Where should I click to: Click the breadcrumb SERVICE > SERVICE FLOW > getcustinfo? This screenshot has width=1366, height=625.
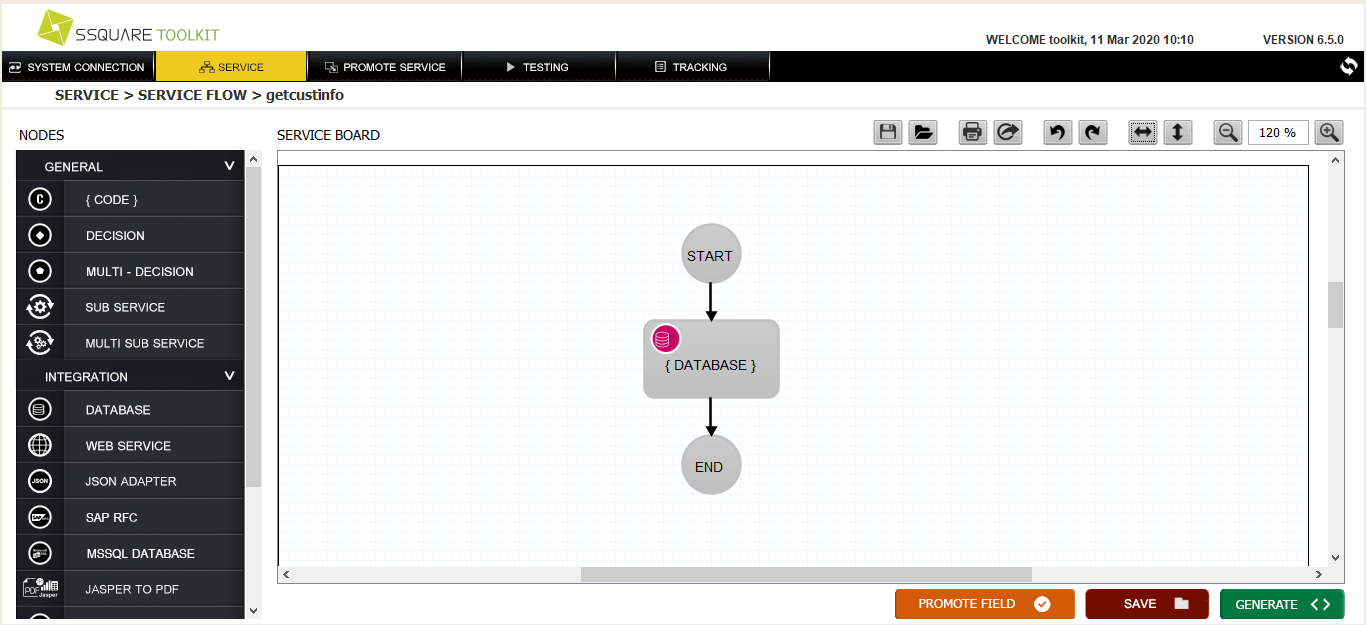(199, 96)
